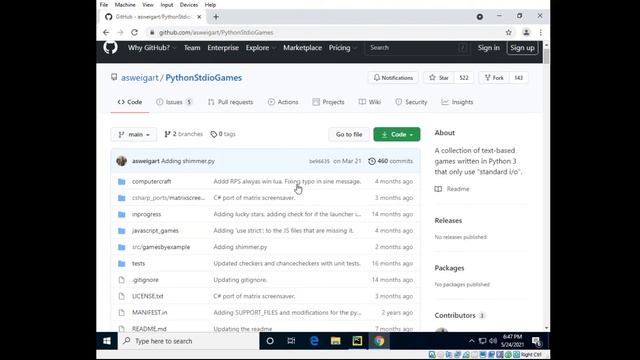This screenshot has height=360, width=640.
Task: Open Task View on the taskbar
Action: 291,341
